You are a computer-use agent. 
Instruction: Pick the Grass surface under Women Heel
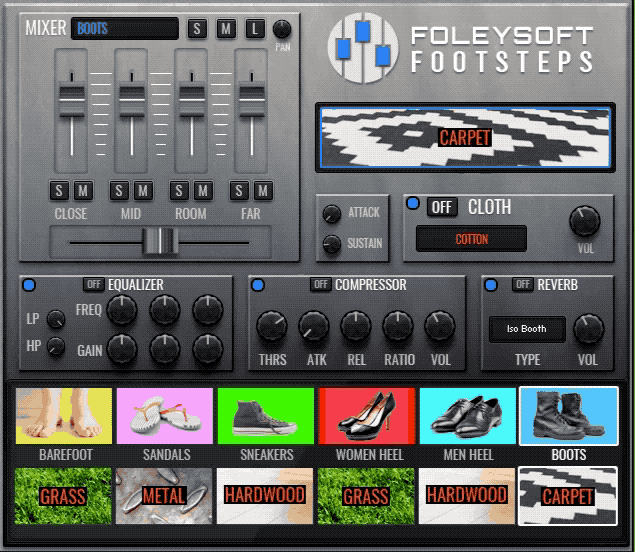pyautogui.click(x=366, y=496)
